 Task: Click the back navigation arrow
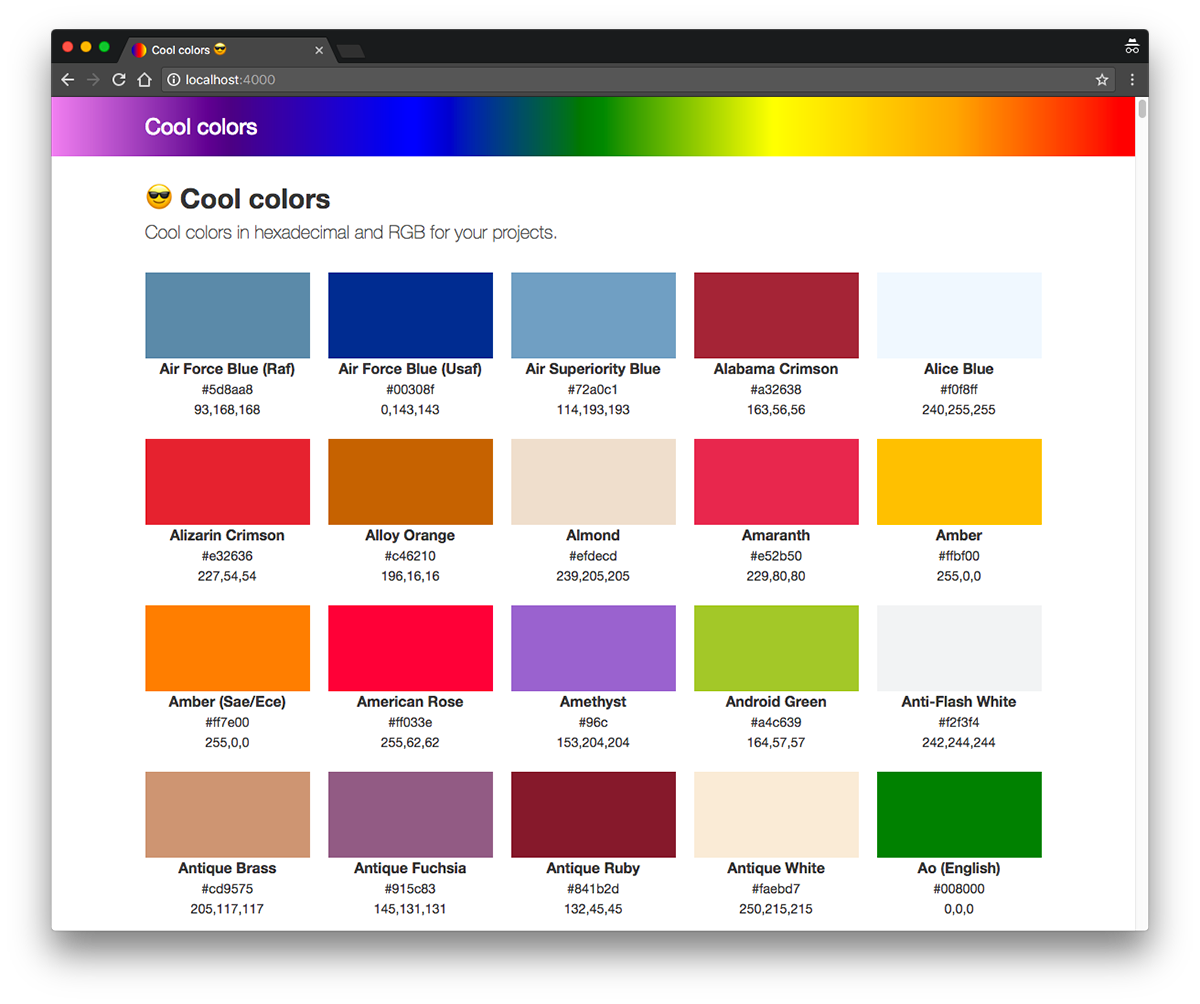pos(67,79)
